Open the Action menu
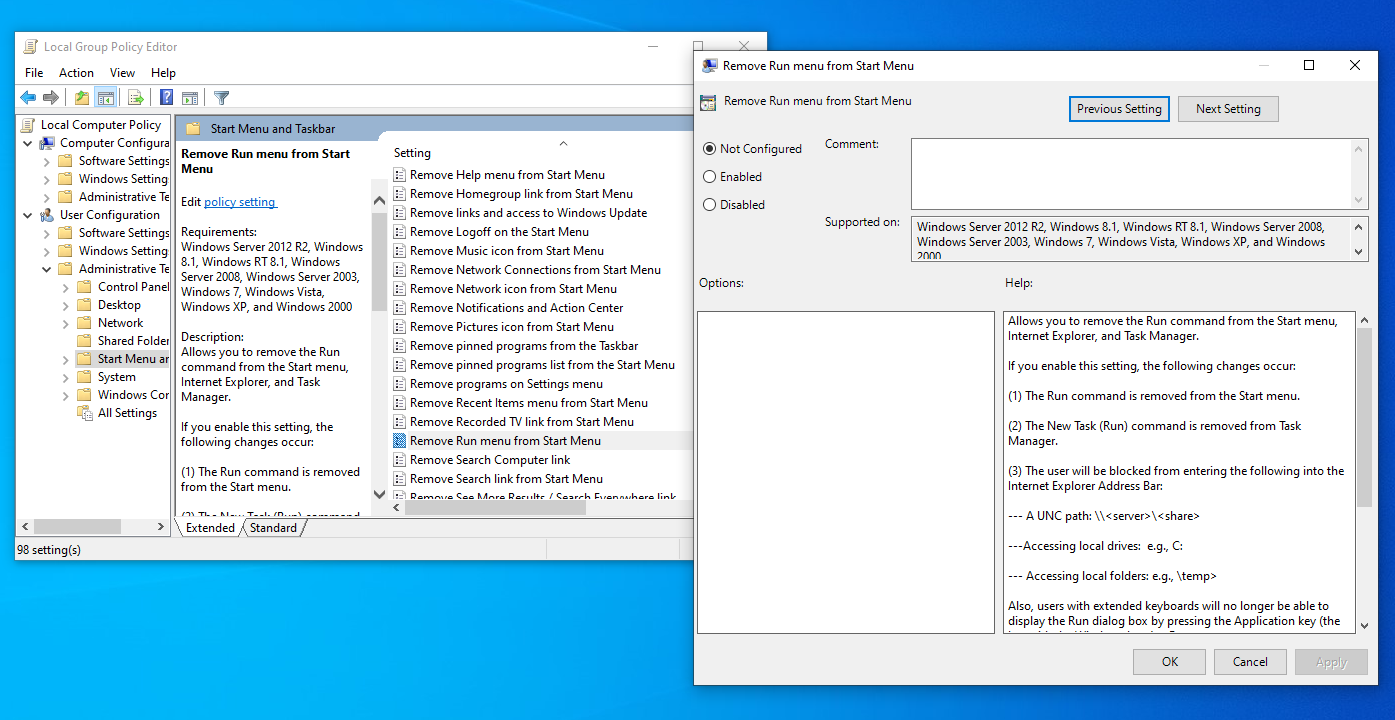 (76, 73)
